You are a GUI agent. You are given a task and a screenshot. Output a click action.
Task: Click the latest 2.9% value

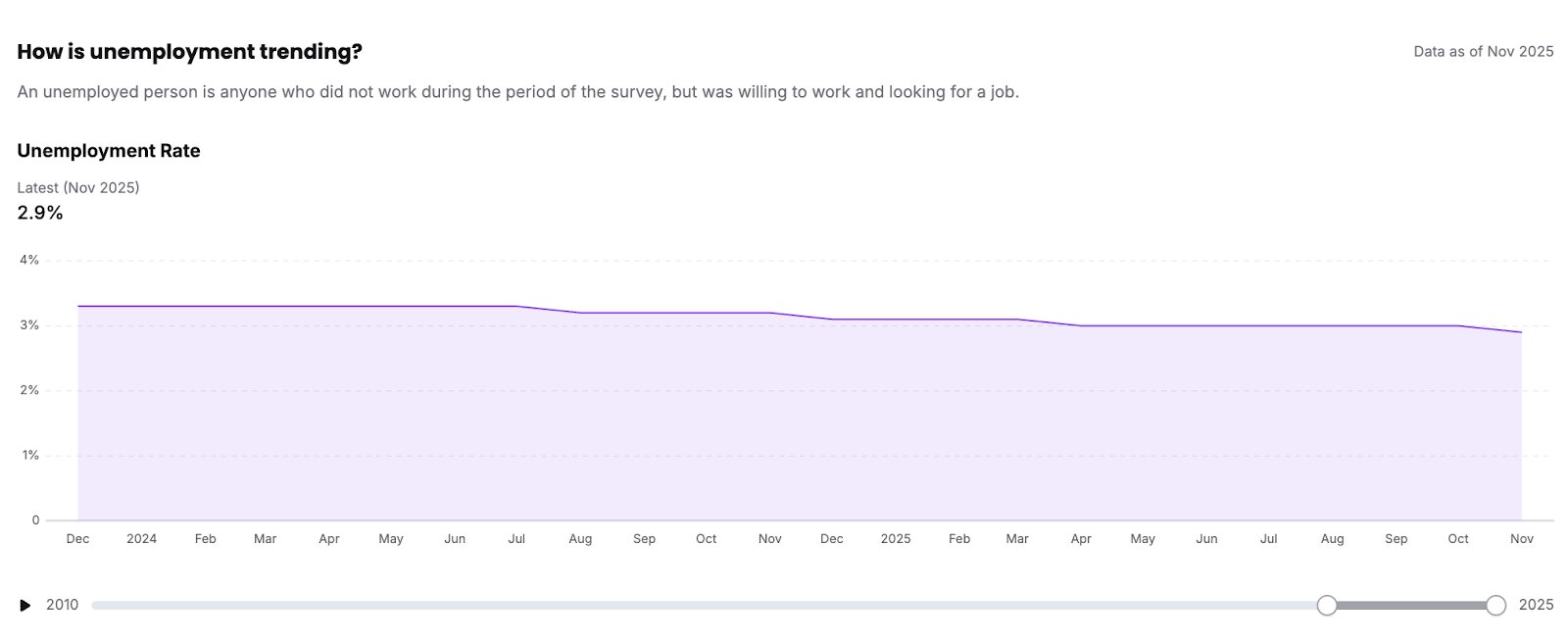tap(40, 213)
